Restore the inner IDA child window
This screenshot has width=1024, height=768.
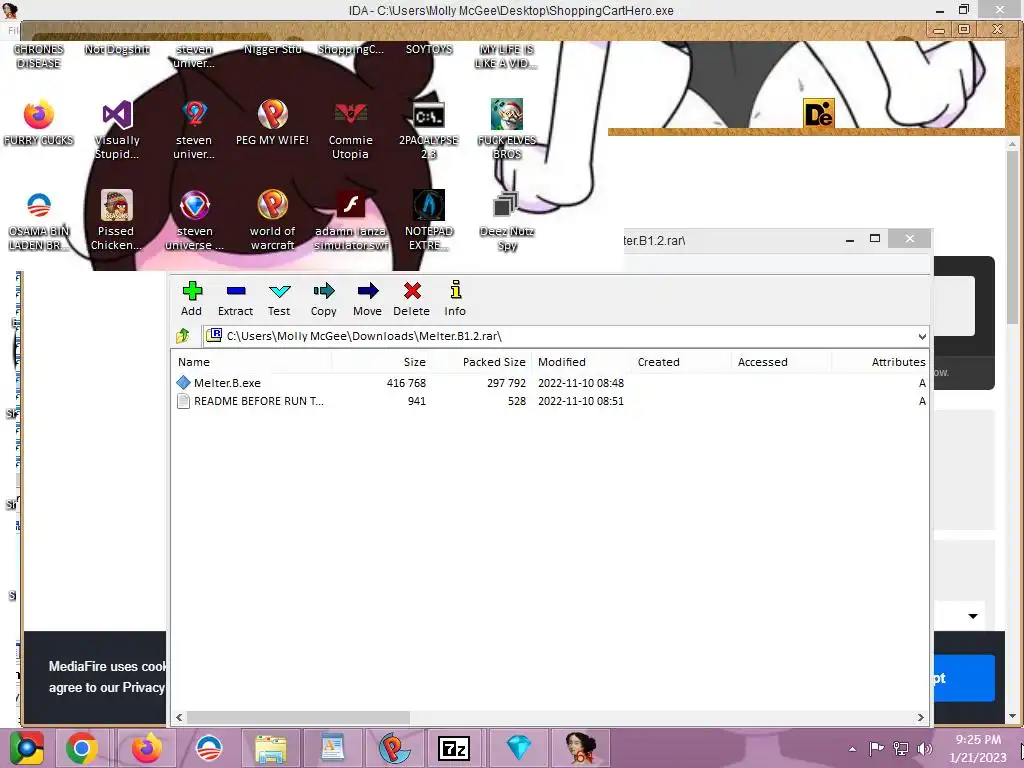click(964, 29)
